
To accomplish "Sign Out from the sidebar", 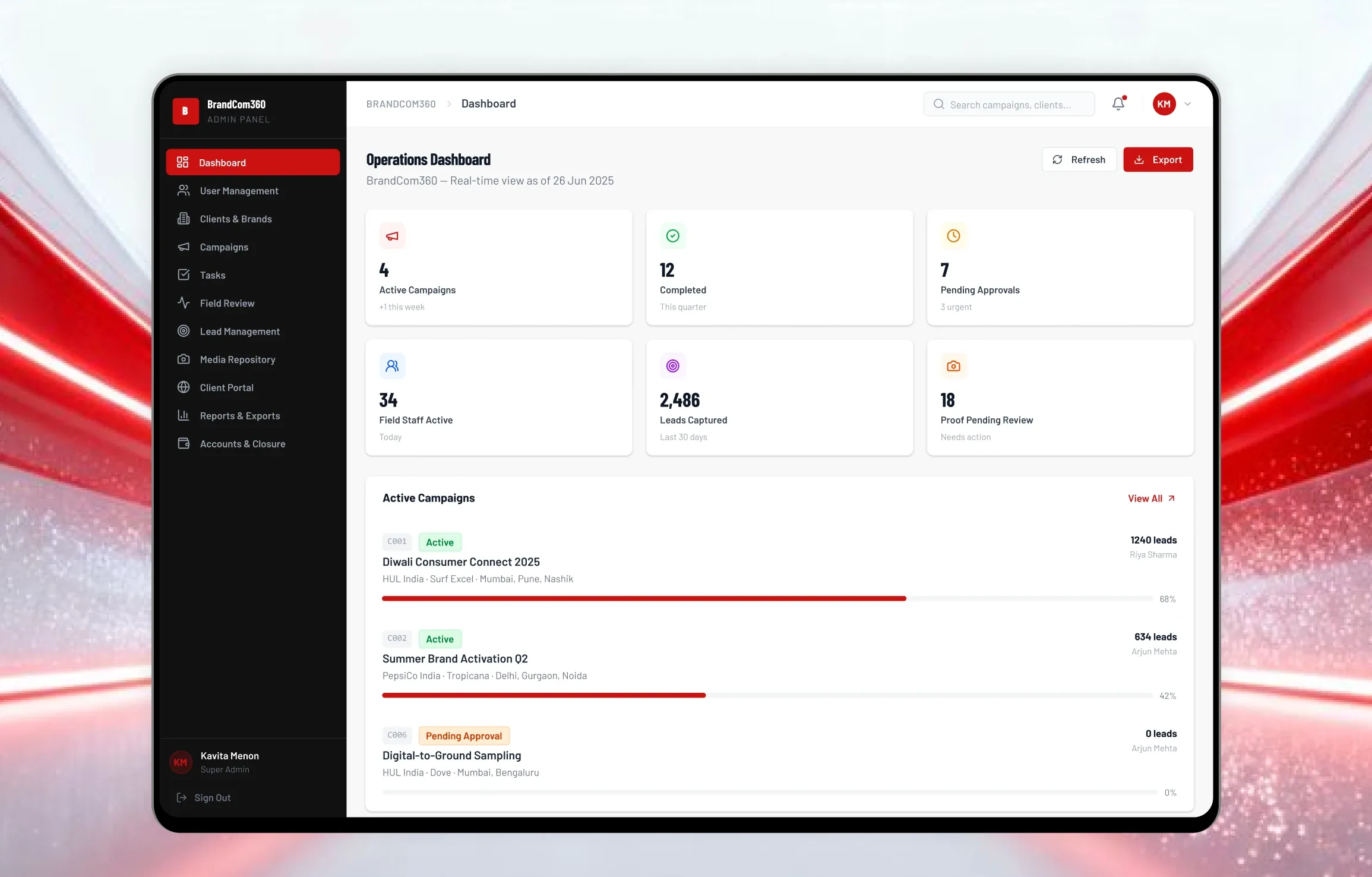I will (204, 797).
